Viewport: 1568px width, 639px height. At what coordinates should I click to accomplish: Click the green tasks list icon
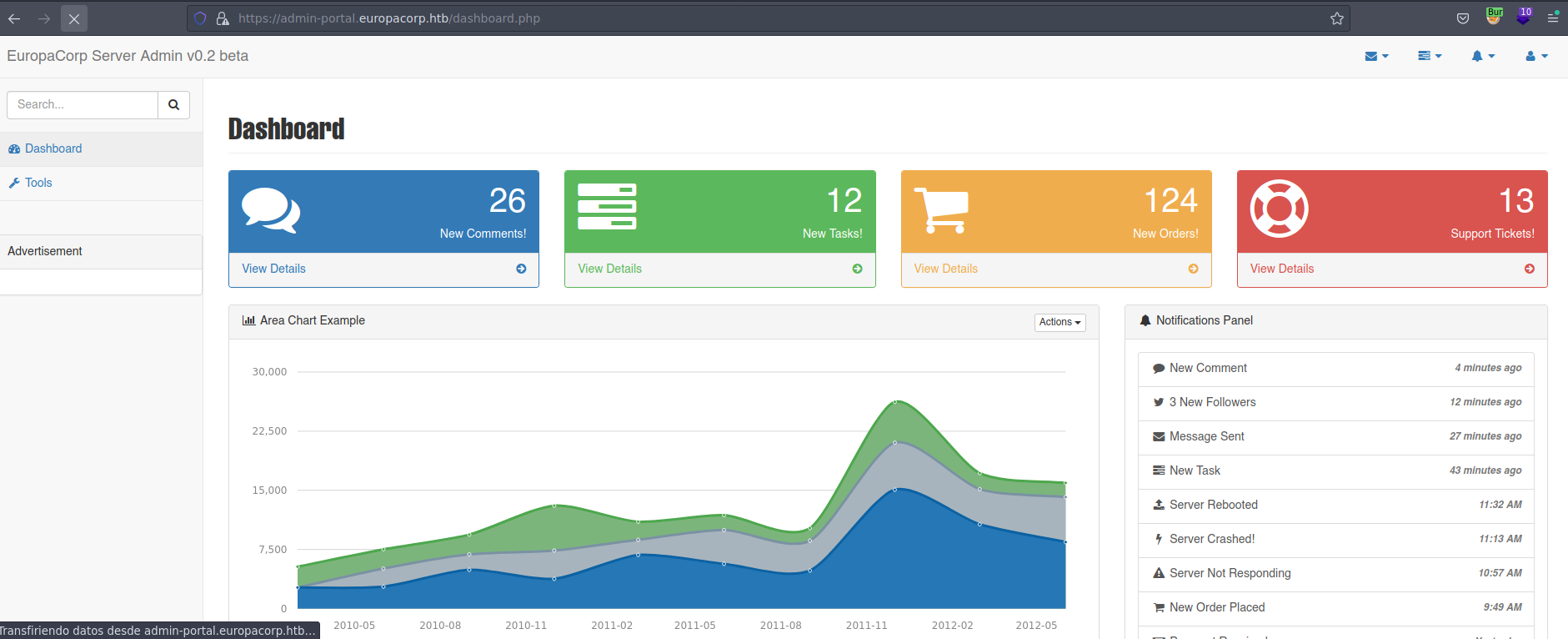(x=607, y=207)
